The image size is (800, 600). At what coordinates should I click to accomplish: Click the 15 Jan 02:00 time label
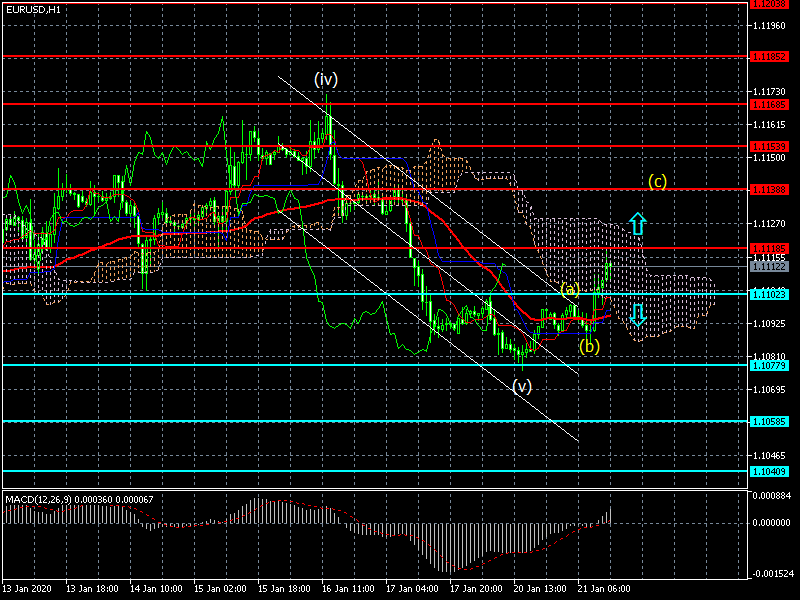coord(220,589)
